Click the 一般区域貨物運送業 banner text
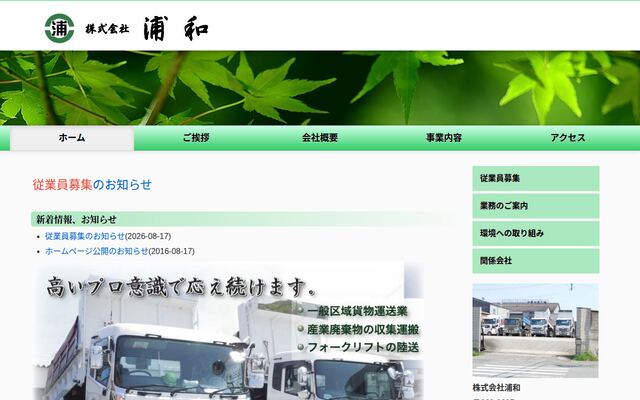The height and width of the screenshot is (400, 640). pyautogui.click(x=358, y=311)
